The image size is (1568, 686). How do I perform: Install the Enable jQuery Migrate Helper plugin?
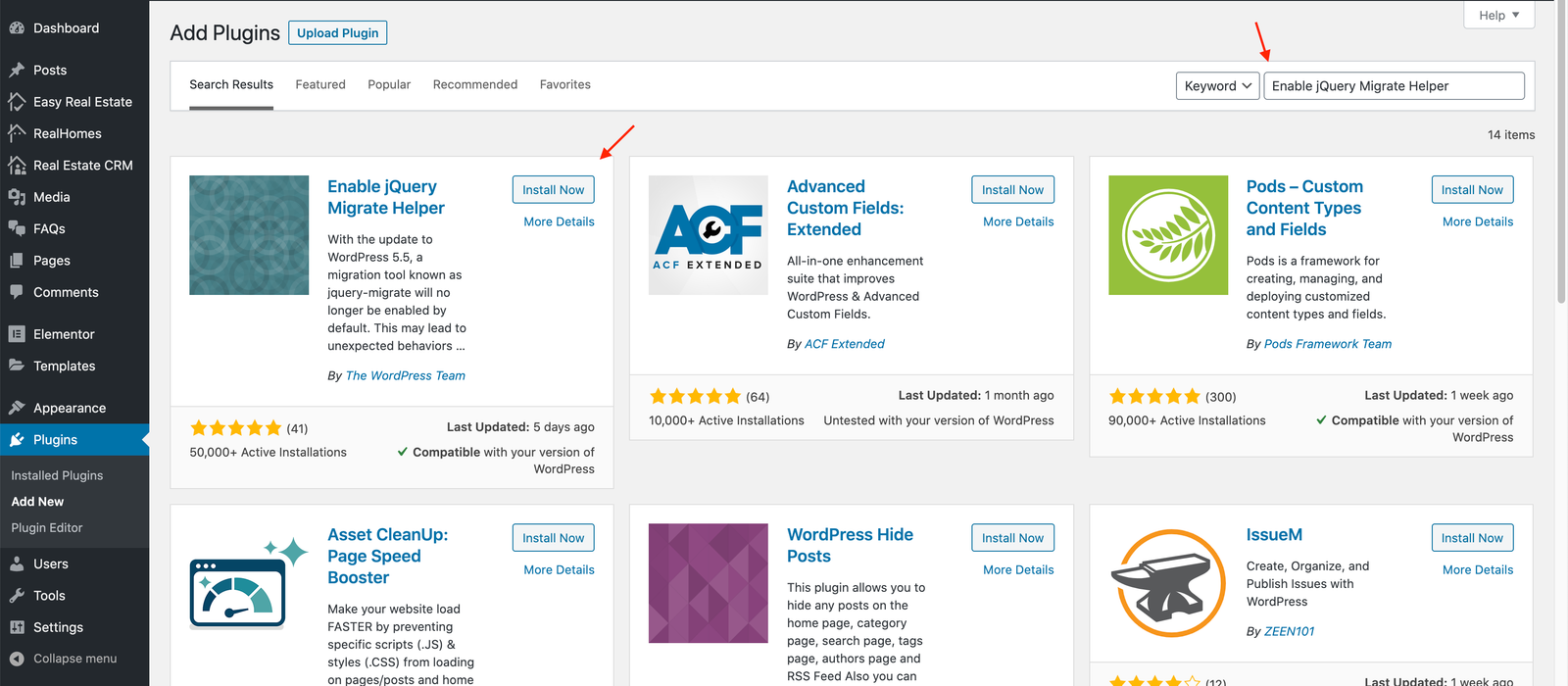[553, 190]
